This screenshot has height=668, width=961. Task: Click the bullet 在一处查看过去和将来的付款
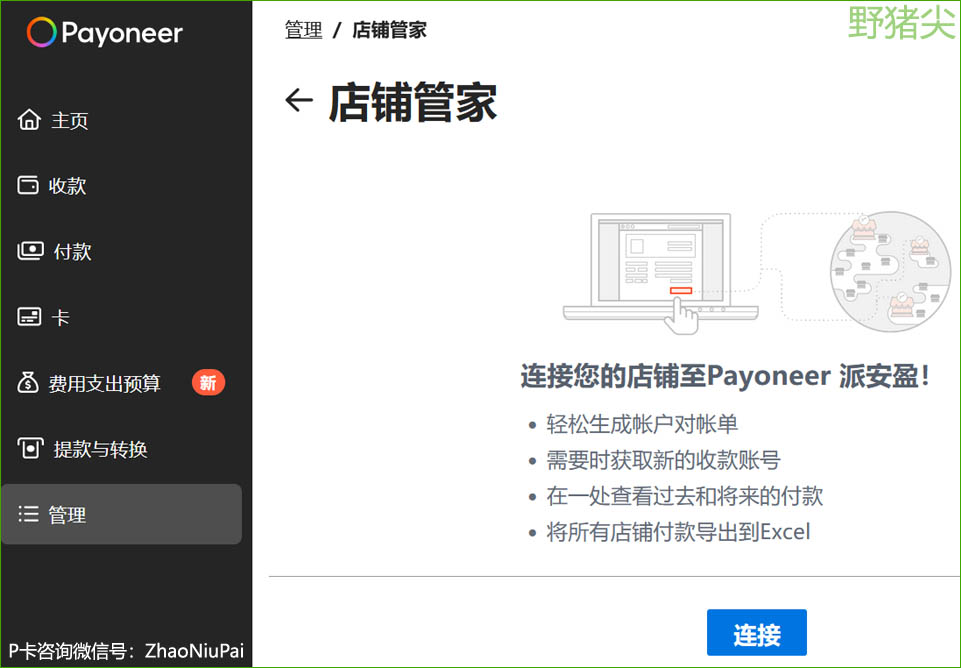685,496
